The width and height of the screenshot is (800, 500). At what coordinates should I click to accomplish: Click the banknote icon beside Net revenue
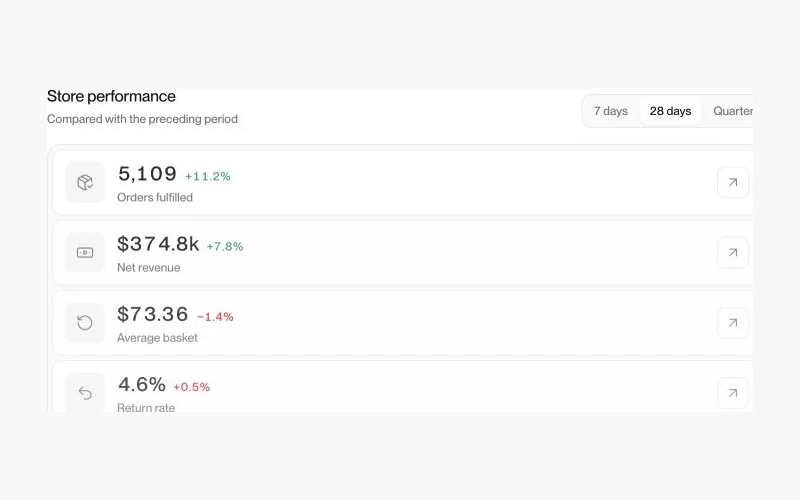click(x=85, y=253)
